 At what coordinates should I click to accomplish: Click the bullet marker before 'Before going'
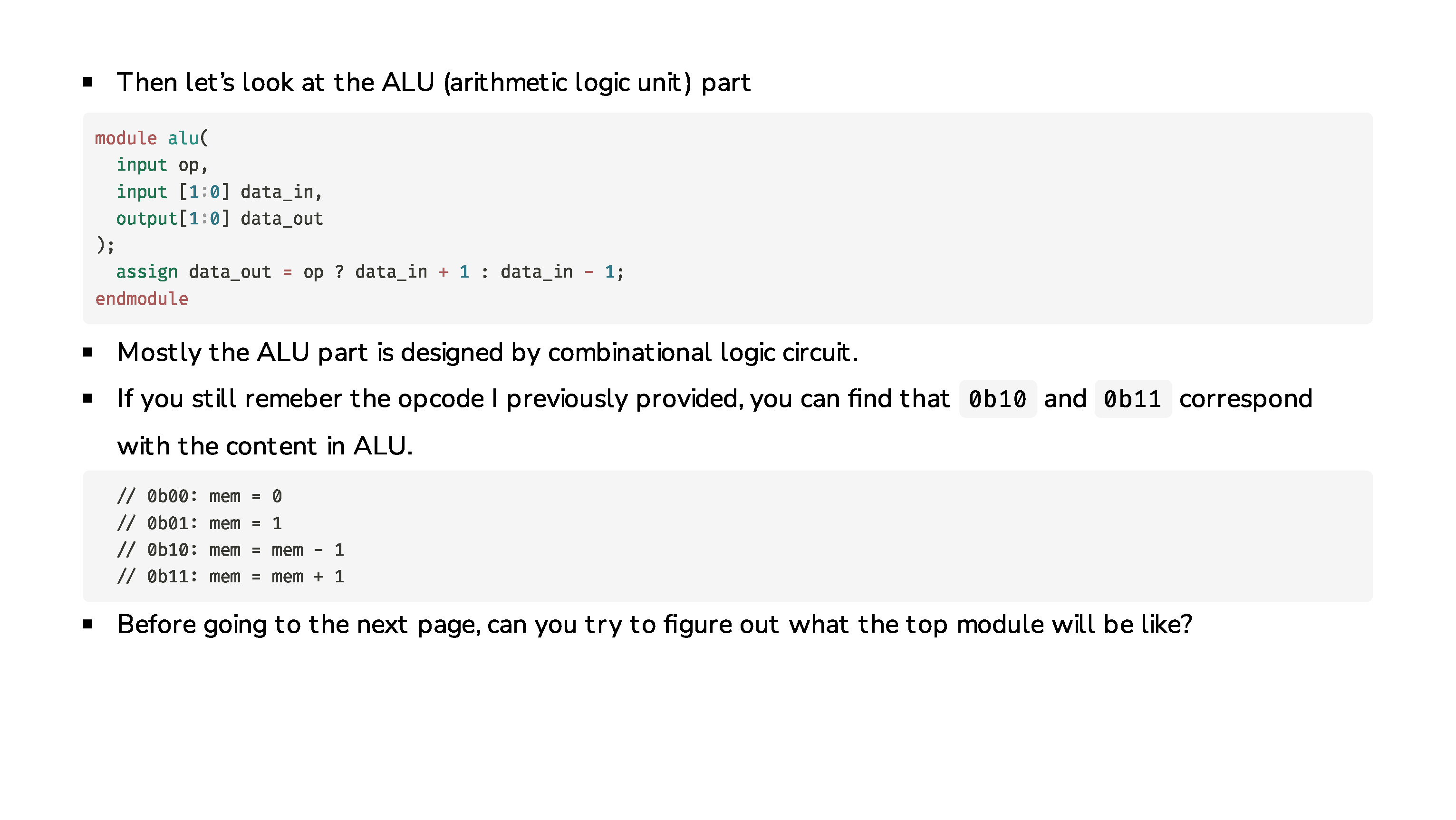click(87, 624)
